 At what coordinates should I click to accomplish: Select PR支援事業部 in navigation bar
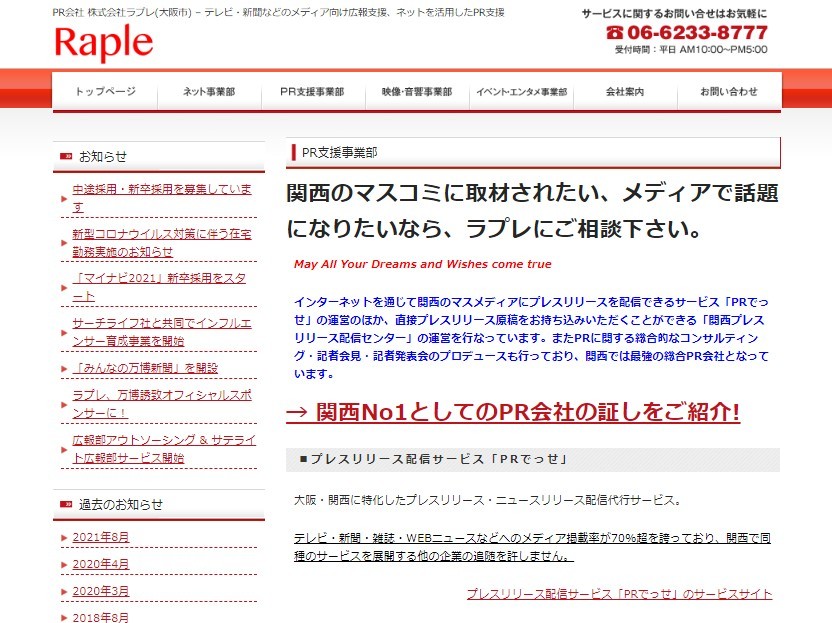click(x=311, y=92)
